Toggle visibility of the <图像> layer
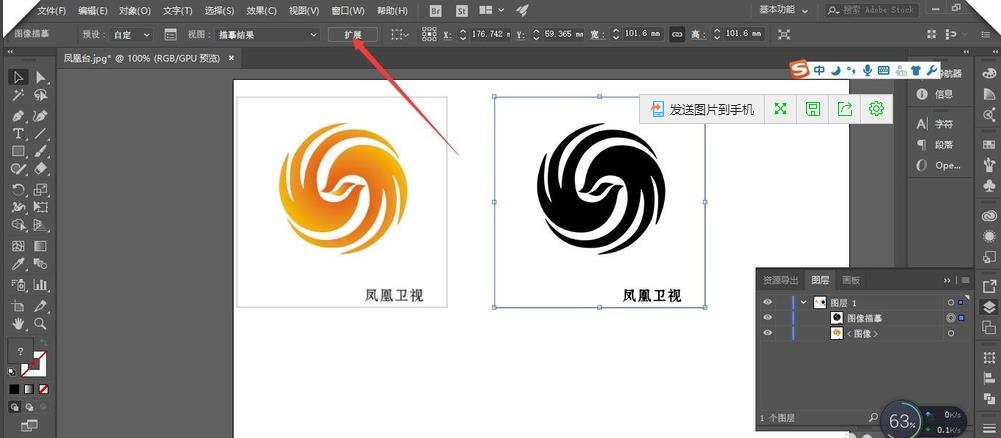Viewport: 1001px width, 438px height. coord(768,334)
